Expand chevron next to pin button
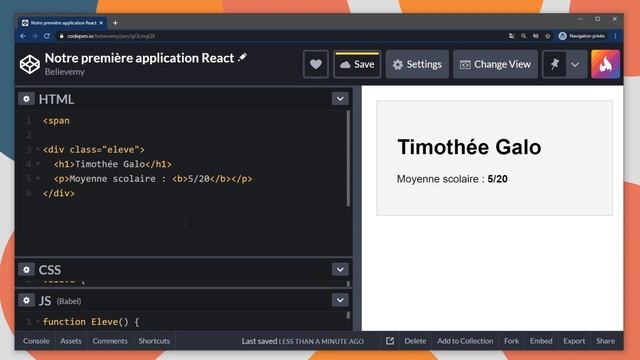 [576, 64]
